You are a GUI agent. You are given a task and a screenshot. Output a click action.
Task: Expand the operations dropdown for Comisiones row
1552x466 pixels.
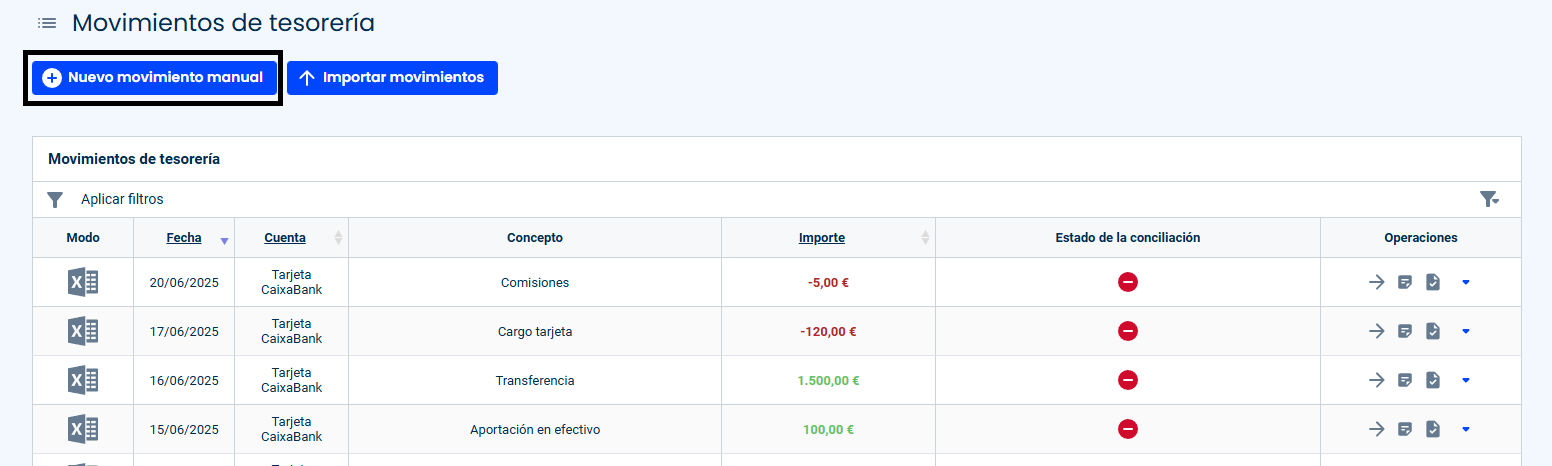pyautogui.click(x=1466, y=282)
